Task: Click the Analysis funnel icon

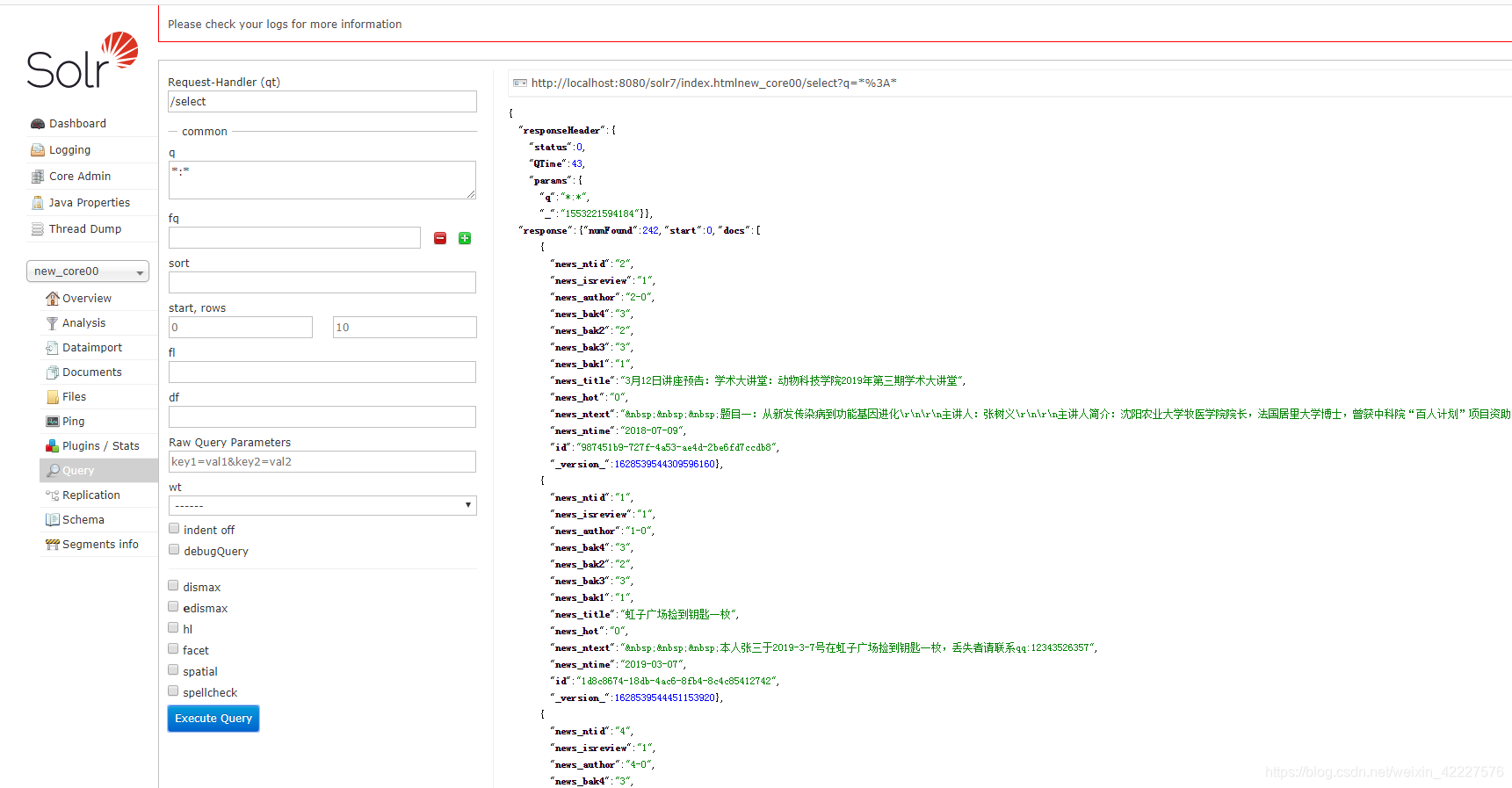Action: [52, 323]
